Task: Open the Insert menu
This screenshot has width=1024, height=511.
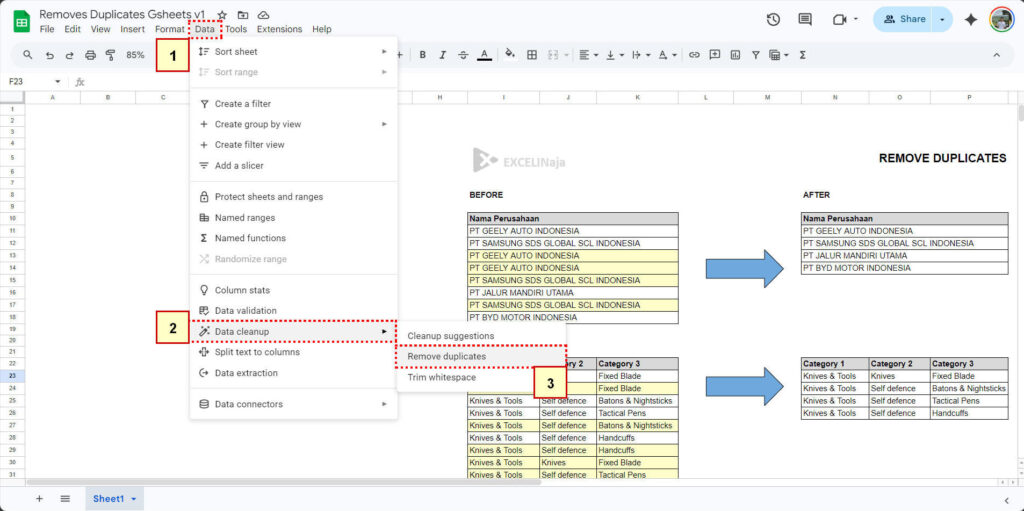Action: (133, 29)
